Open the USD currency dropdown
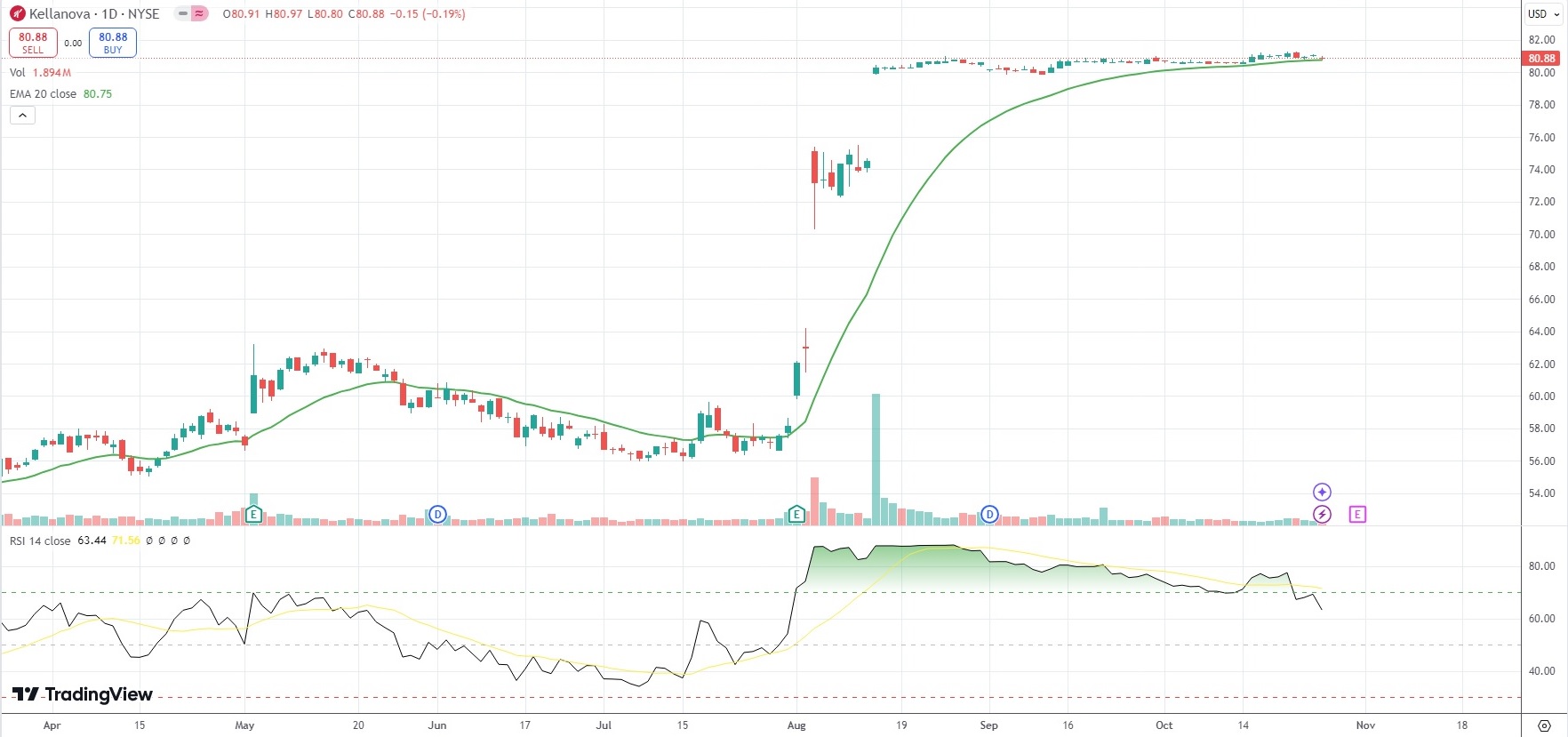 click(1542, 14)
